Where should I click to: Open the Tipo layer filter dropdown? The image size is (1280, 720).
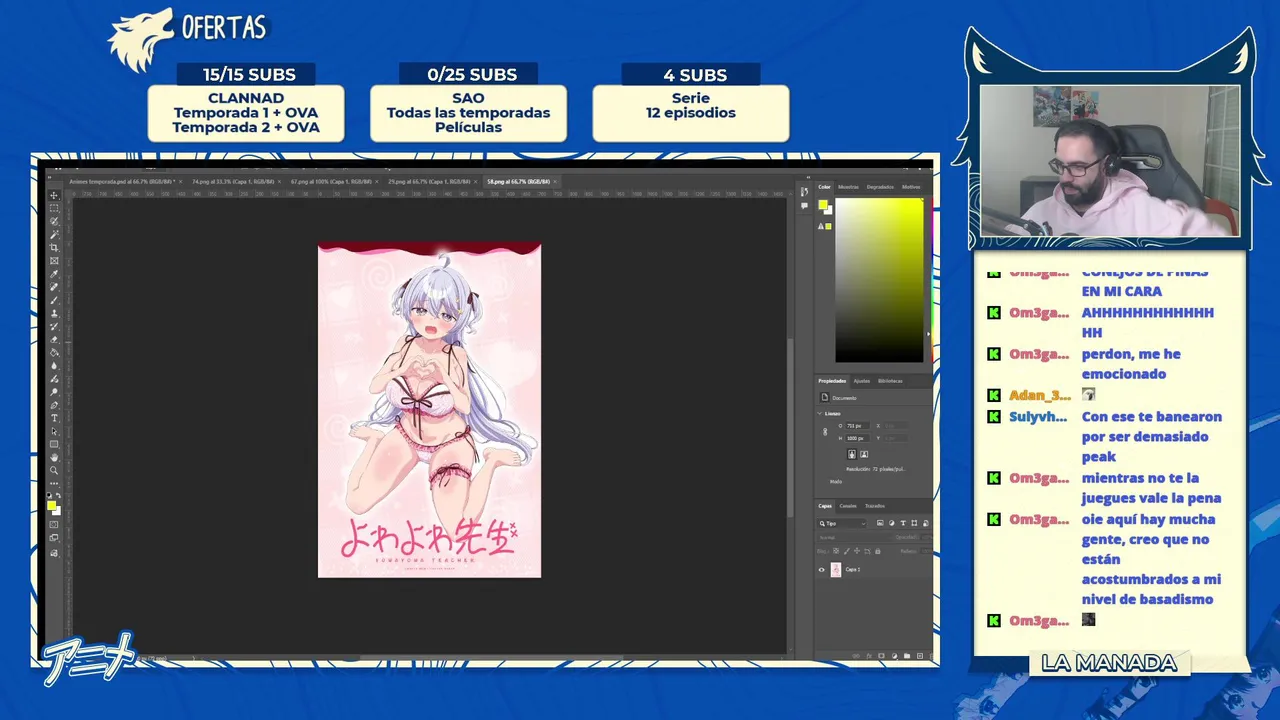pos(842,523)
